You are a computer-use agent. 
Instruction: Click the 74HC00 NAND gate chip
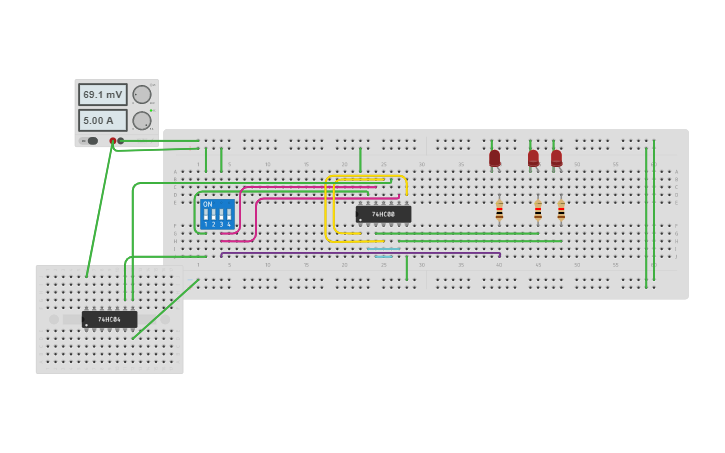(x=383, y=214)
